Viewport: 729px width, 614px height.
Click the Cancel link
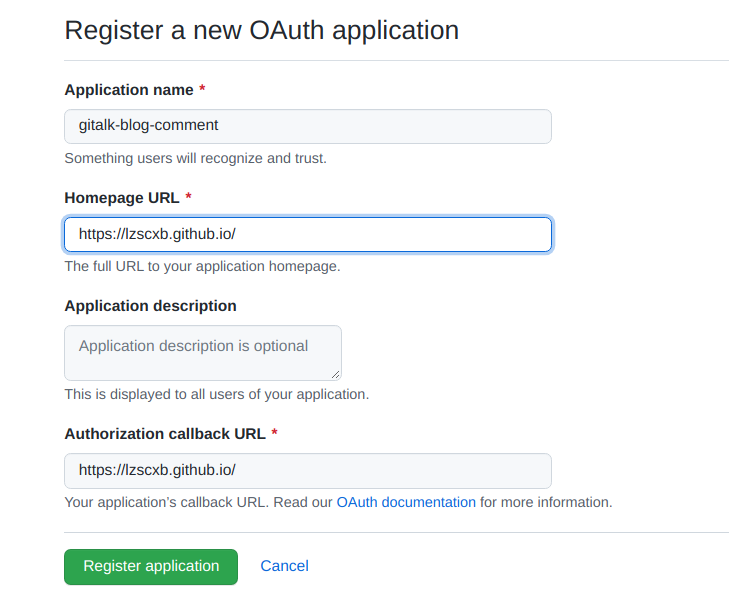tap(284, 566)
